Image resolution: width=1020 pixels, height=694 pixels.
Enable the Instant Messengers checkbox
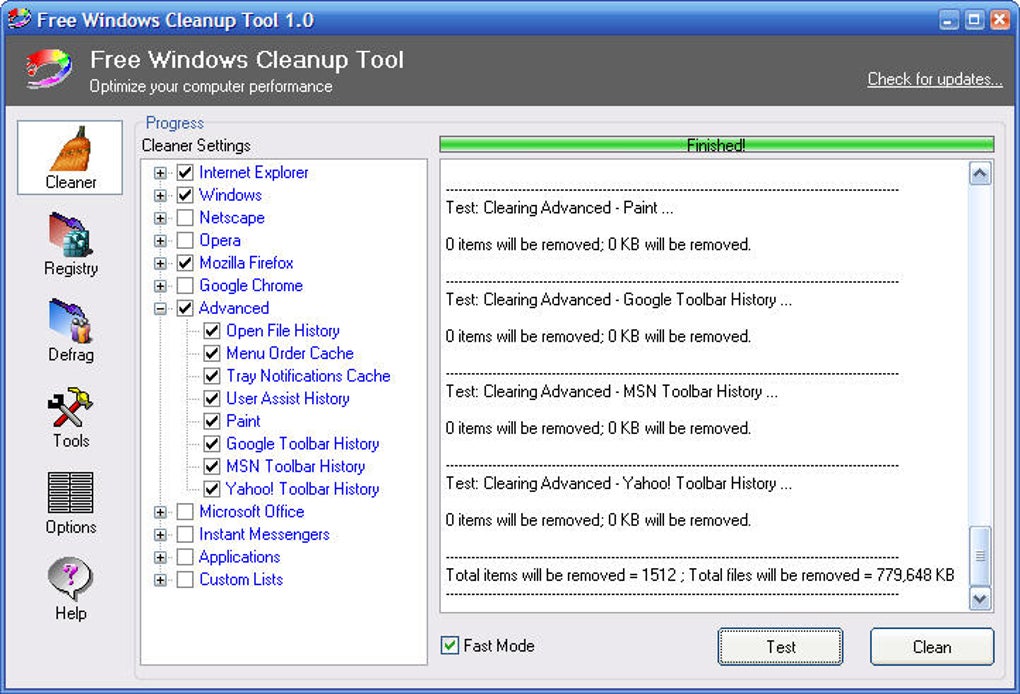tap(185, 535)
